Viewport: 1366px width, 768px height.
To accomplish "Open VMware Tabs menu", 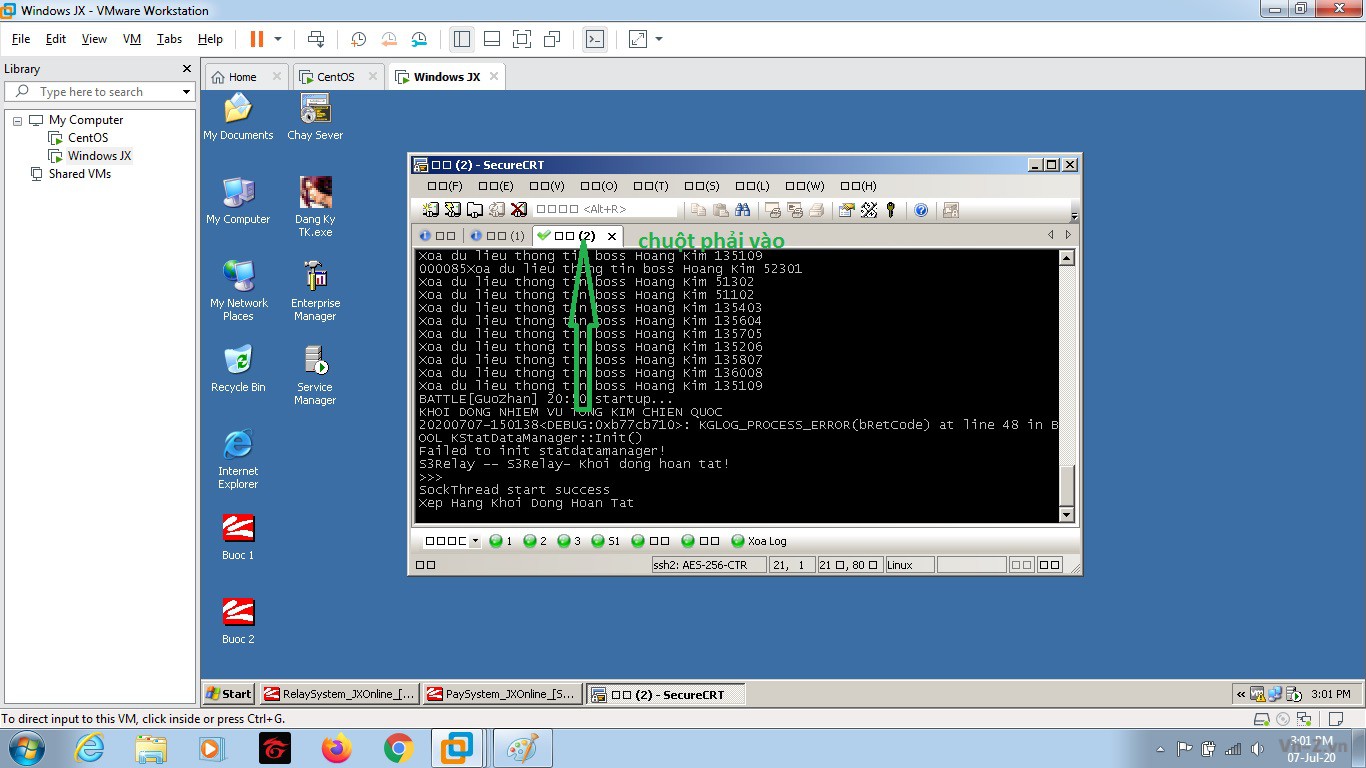I will point(169,39).
